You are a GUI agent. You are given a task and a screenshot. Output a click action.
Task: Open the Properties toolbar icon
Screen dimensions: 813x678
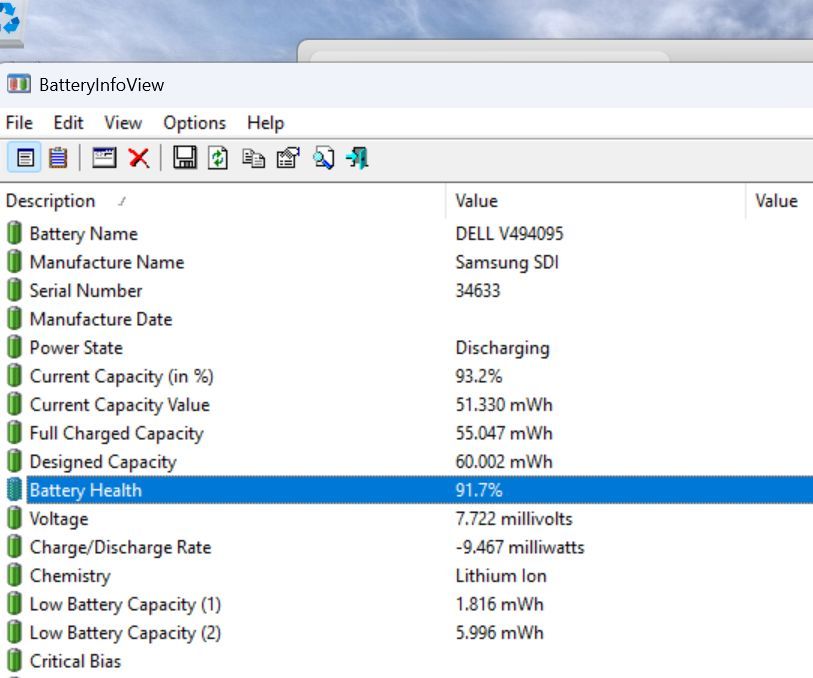tap(288, 158)
